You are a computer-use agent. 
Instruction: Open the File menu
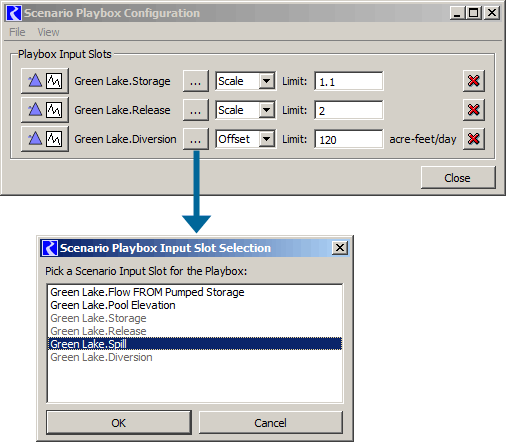pyautogui.click(x=17, y=32)
